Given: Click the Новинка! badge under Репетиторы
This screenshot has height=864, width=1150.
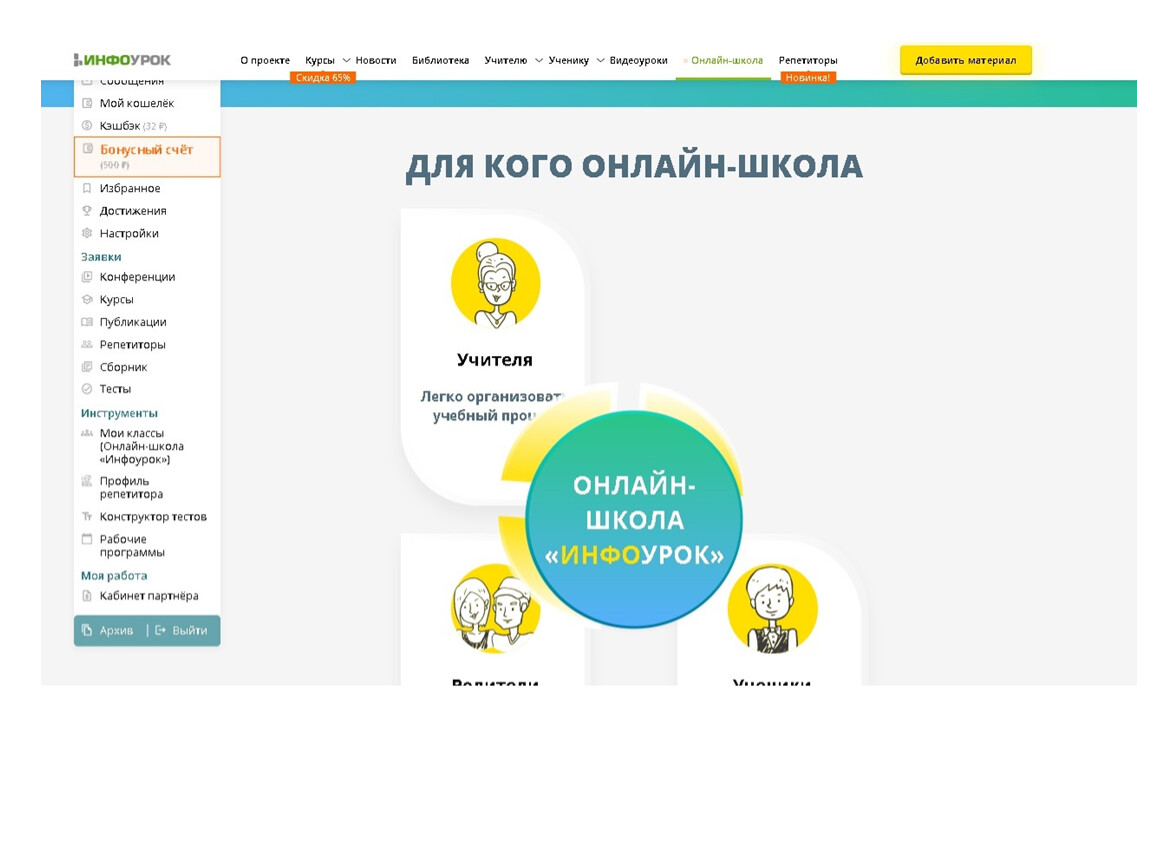Looking at the screenshot, I should coord(808,78).
